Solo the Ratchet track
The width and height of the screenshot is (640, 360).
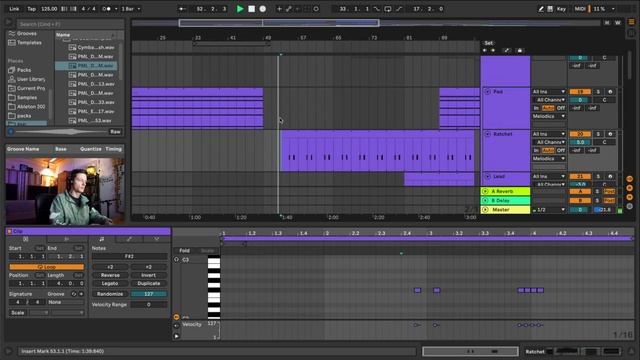[598, 134]
